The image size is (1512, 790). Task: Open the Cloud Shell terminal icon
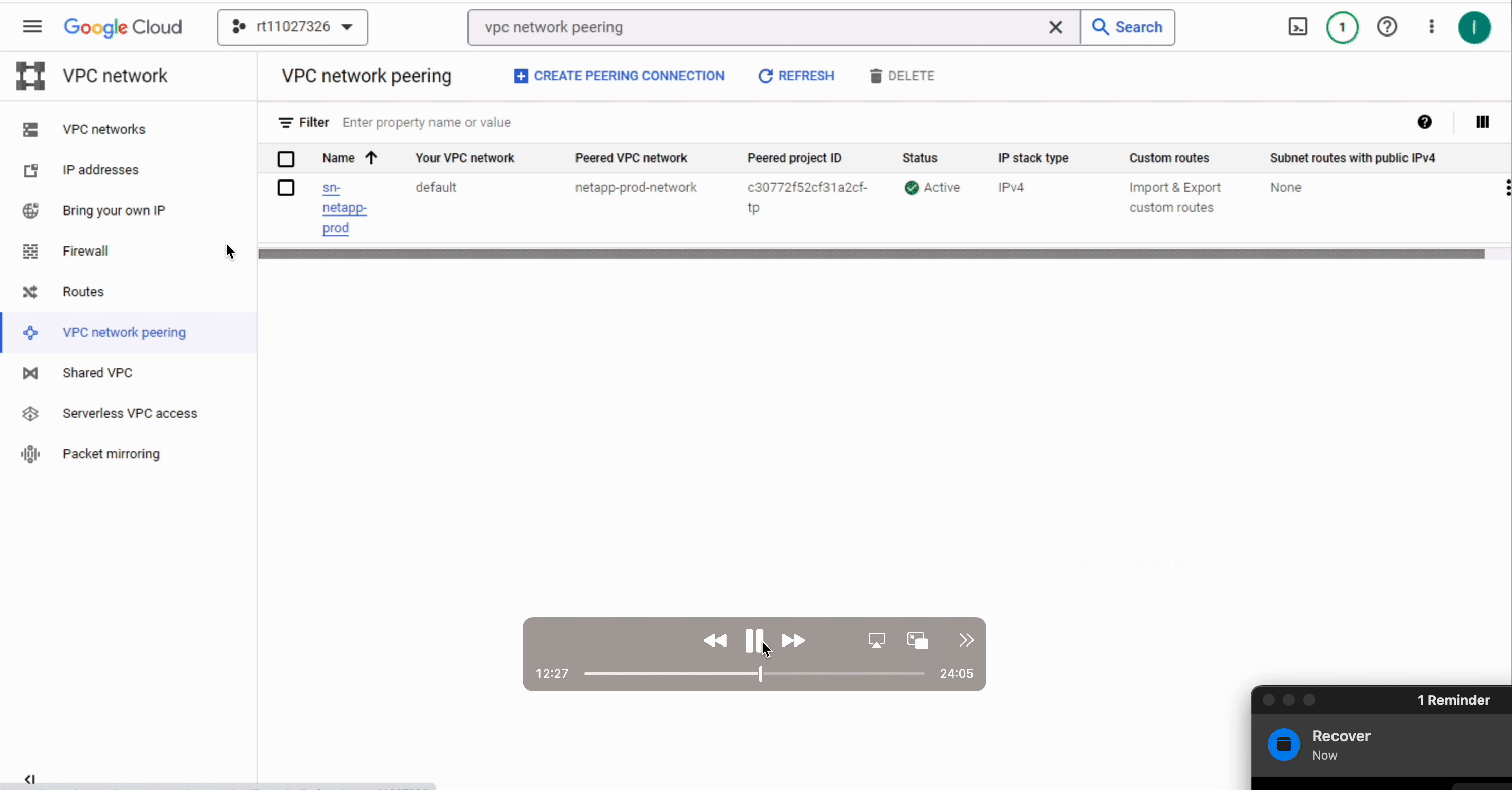(1297, 27)
